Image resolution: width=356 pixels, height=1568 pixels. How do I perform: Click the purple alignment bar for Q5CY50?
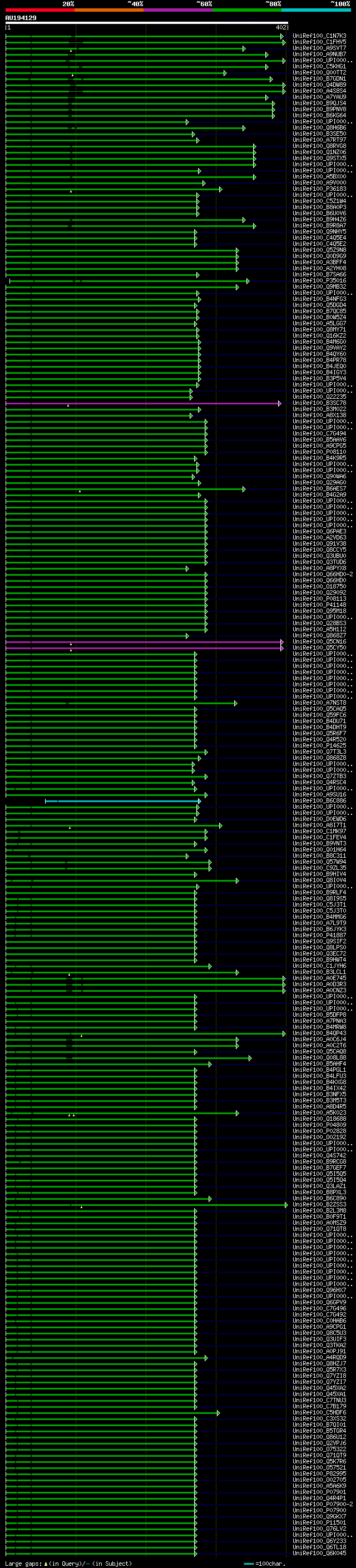tap(144, 648)
